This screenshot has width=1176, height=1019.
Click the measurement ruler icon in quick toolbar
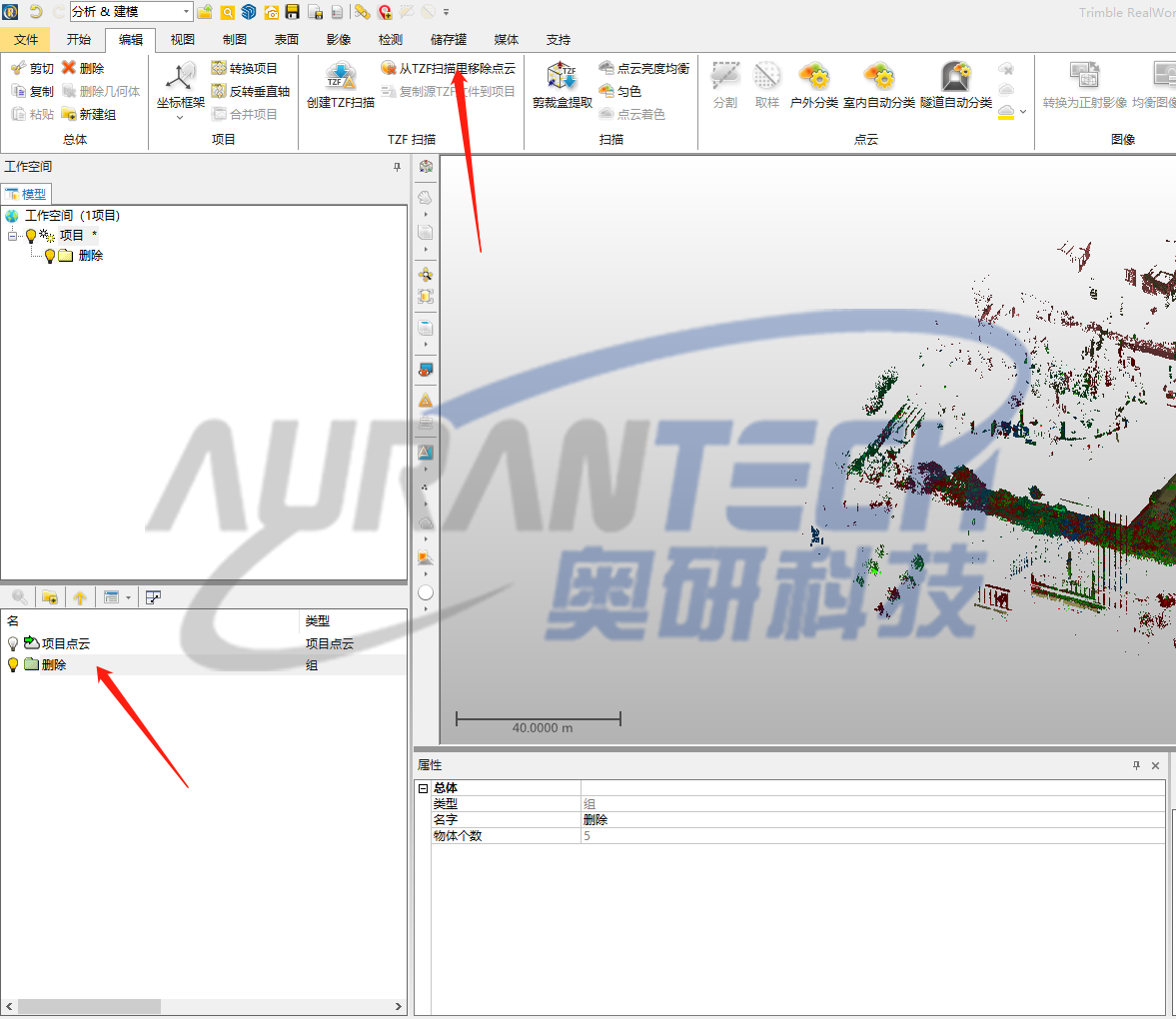tap(363, 12)
